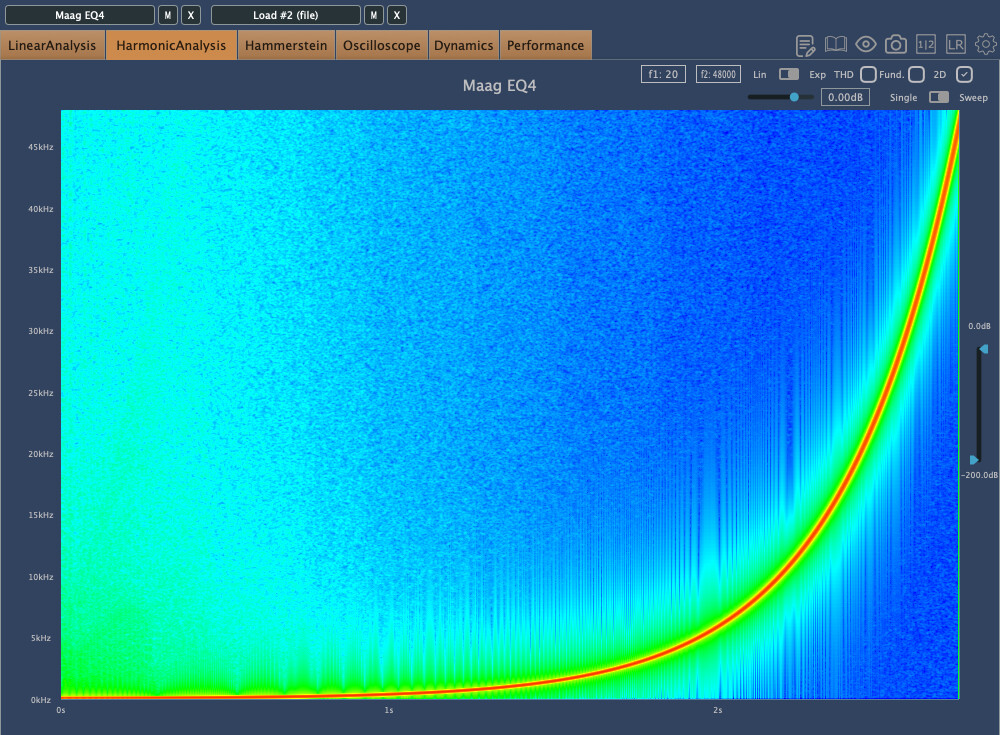
Task: Enable the THD checkbox
Action: click(868, 75)
